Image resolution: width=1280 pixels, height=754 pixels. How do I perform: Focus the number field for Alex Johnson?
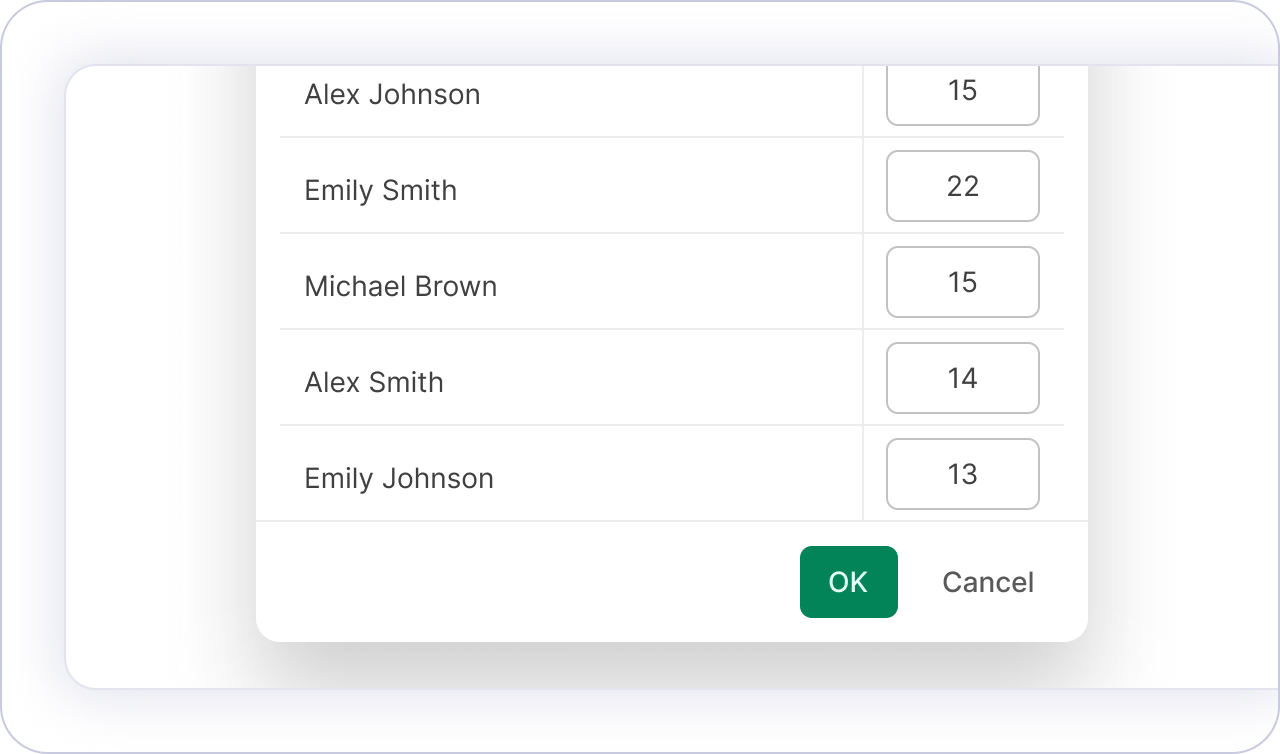tap(962, 94)
